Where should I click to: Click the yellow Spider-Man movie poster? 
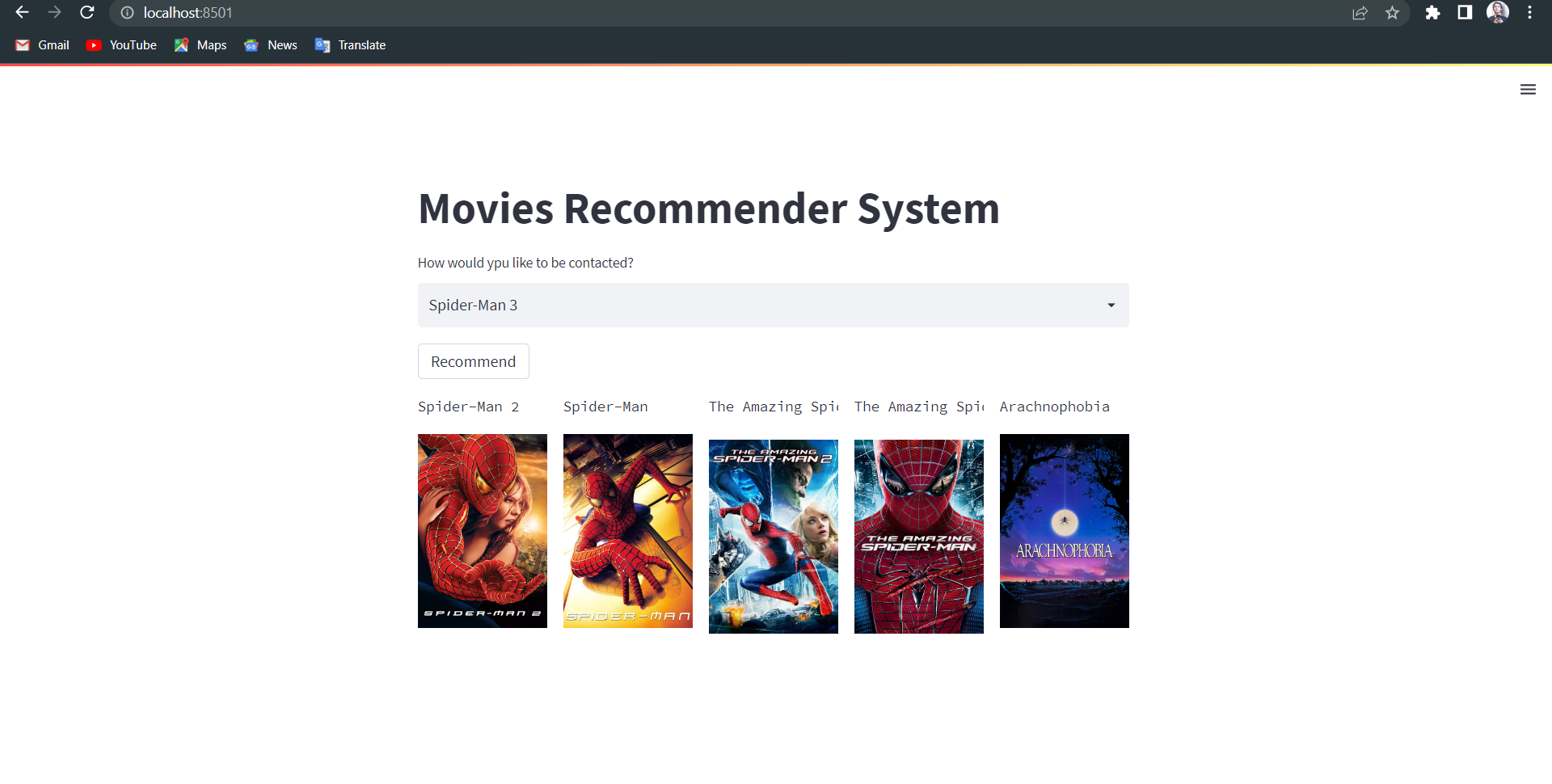pos(627,531)
